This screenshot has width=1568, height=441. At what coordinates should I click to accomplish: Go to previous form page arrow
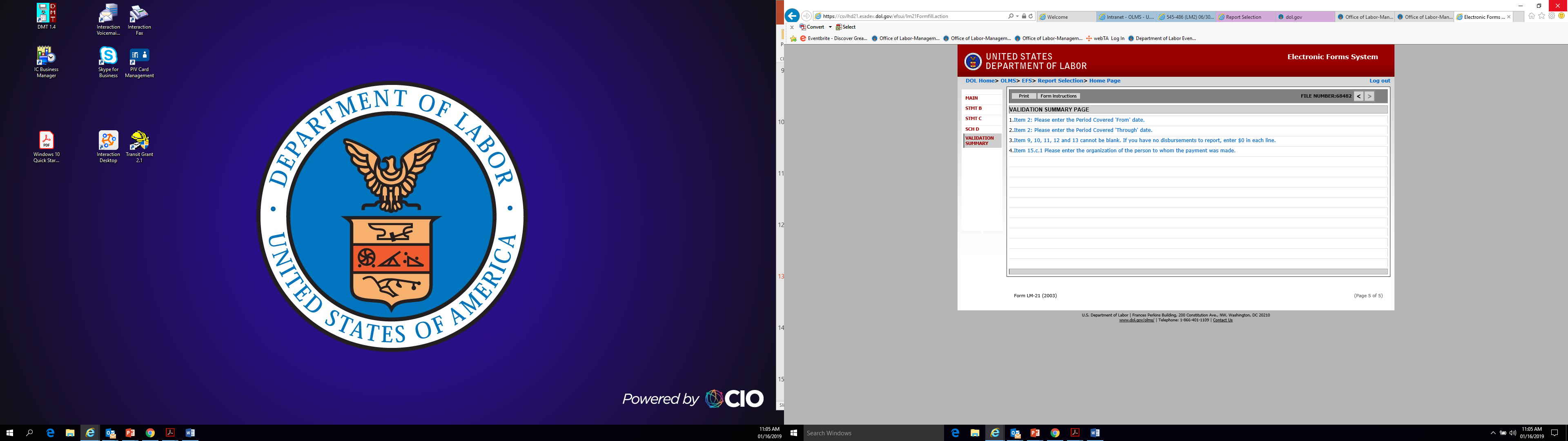pos(1359,96)
